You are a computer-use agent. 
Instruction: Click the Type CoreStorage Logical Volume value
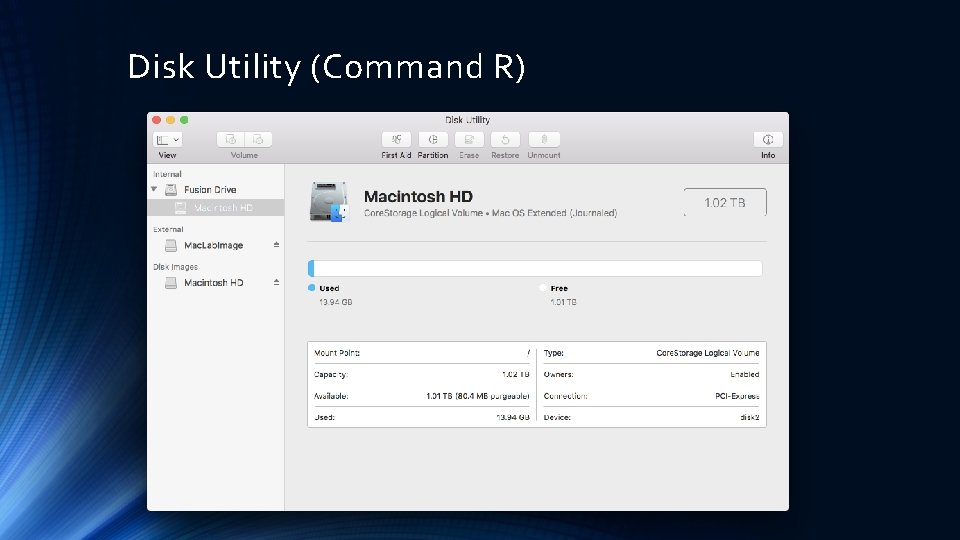708,353
